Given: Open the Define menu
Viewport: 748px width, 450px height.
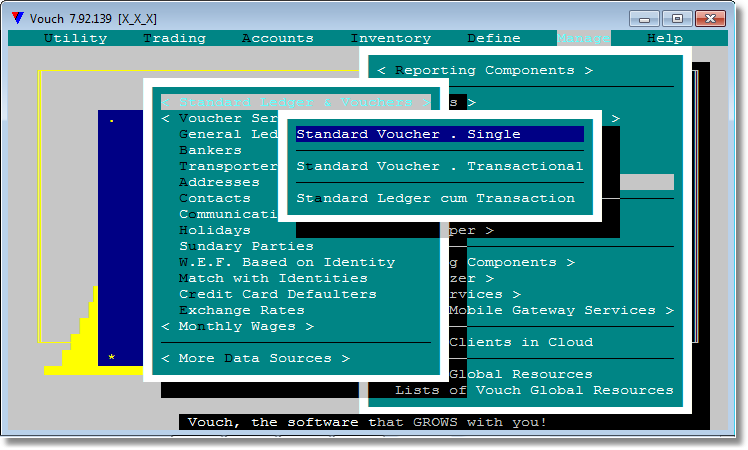Looking at the screenshot, I should (x=493, y=38).
